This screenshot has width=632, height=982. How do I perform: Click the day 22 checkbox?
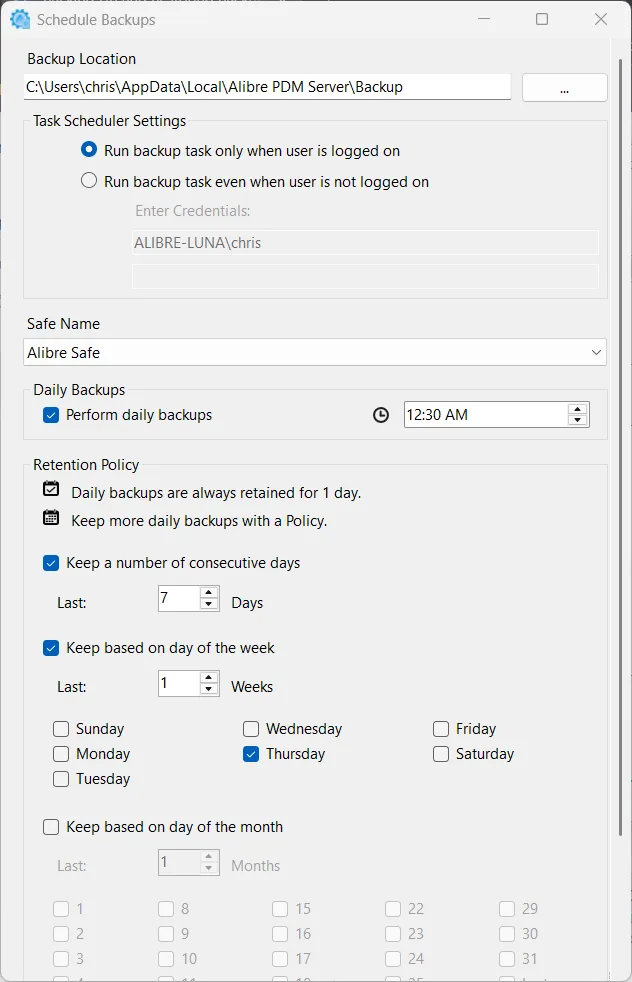393,909
